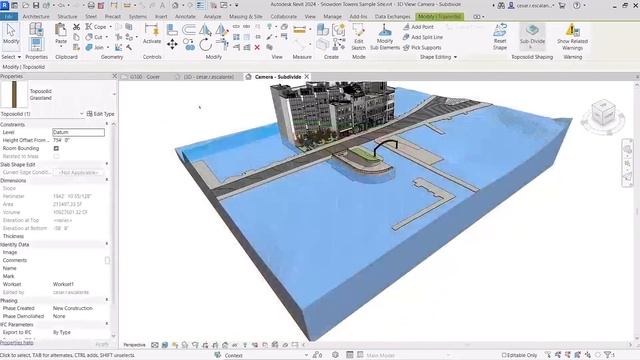Click the Phase Created value New Construction
Image resolution: width=640 pixels, height=360 pixels.
click(73, 308)
